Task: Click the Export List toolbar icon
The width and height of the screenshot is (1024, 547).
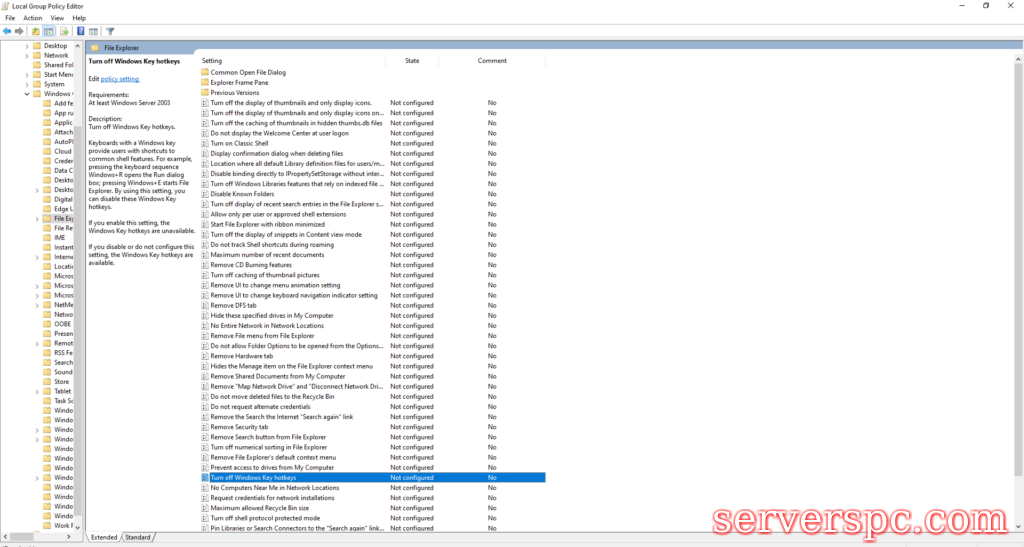Action: [63, 31]
